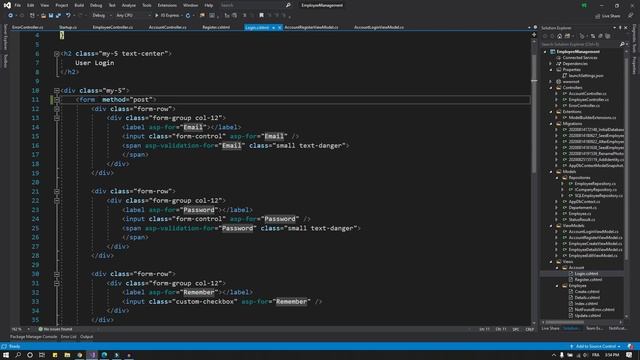Click Add to Source Control button

coord(596,347)
